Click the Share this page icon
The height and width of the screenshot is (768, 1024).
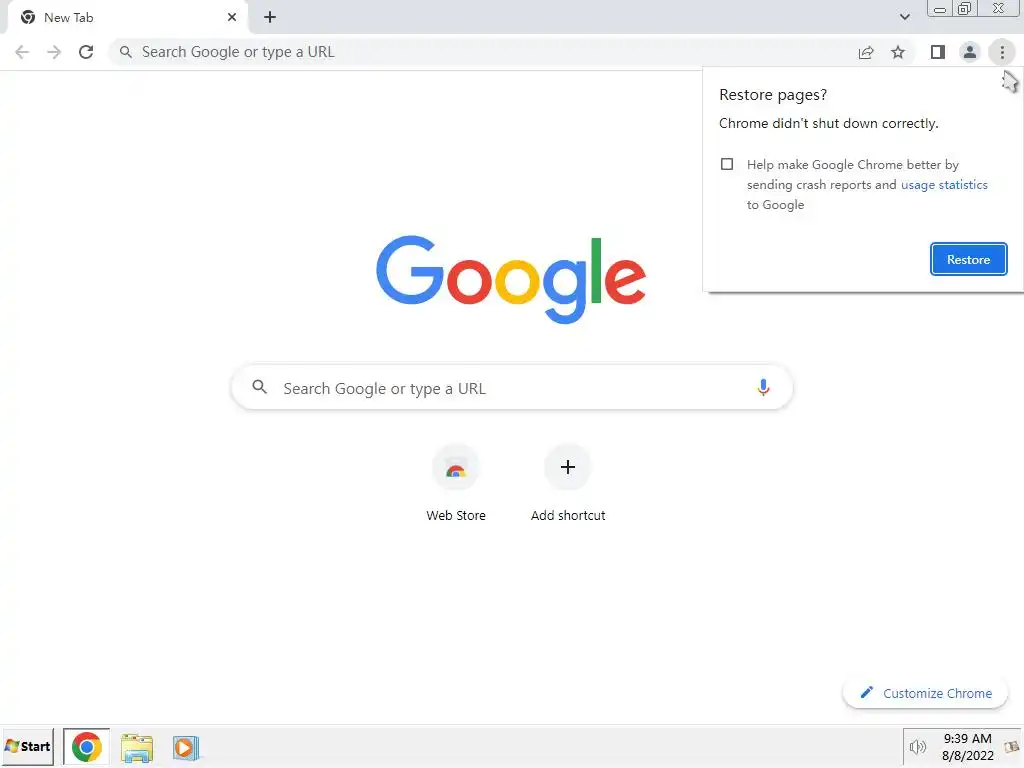click(x=866, y=52)
